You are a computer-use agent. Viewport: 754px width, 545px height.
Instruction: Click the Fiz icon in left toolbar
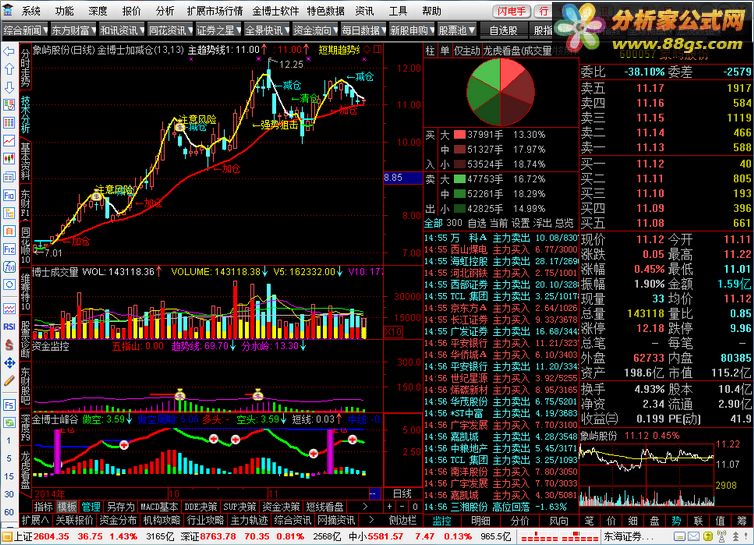click(9, 249)
